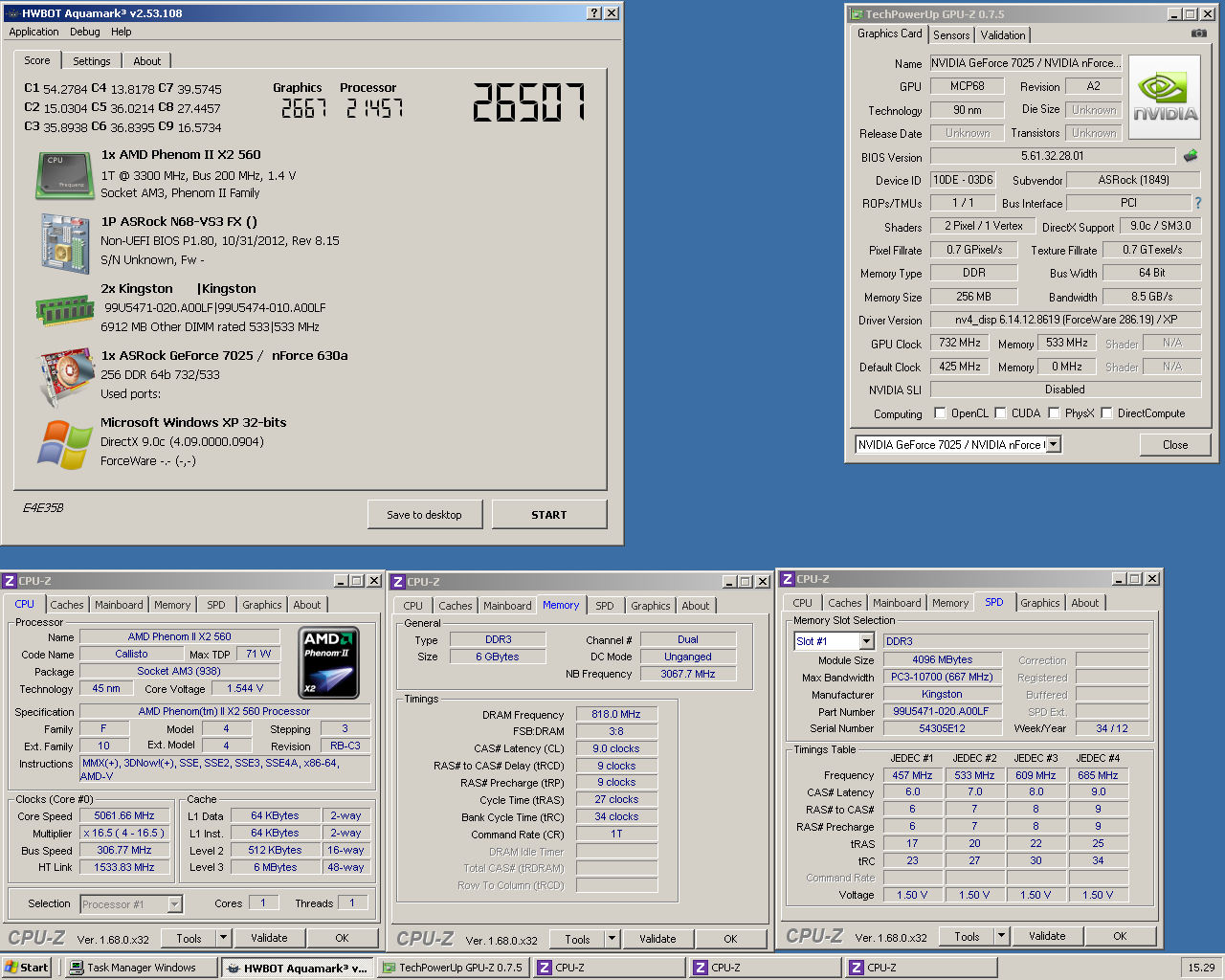Click the GPU-Z title bar icon

point(856,14)
